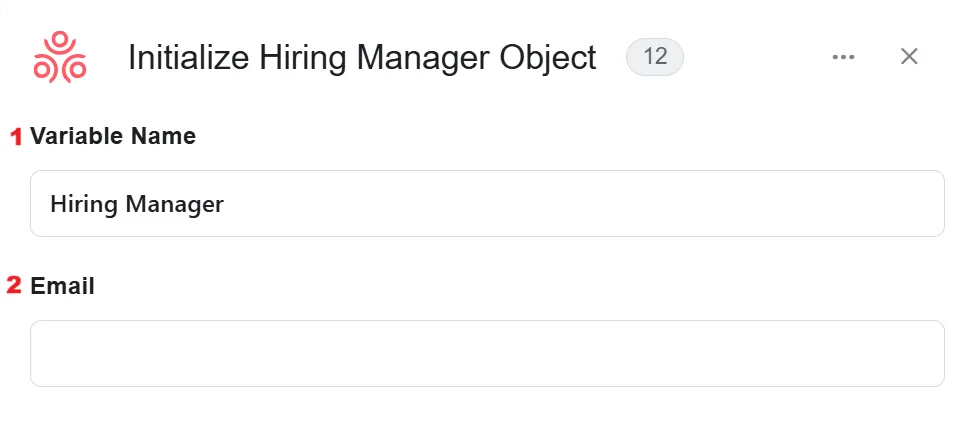Click the step number 12 badge

tap(655, 57)
